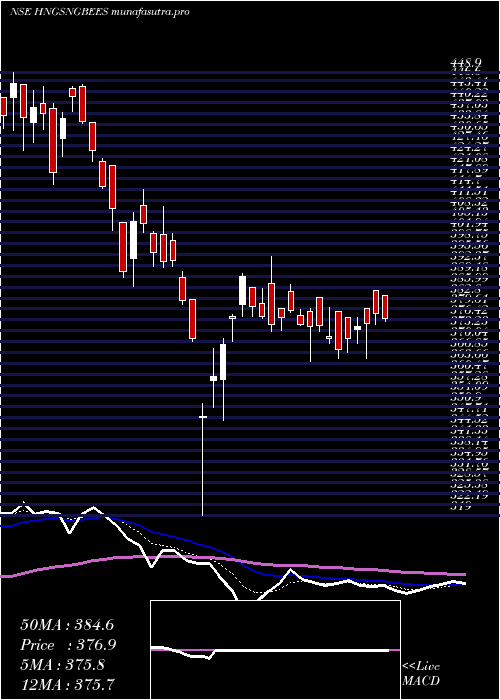Click the 319 bottom price axis label
The width and height of the screenshot is (500, 700).
coord(459,507)
